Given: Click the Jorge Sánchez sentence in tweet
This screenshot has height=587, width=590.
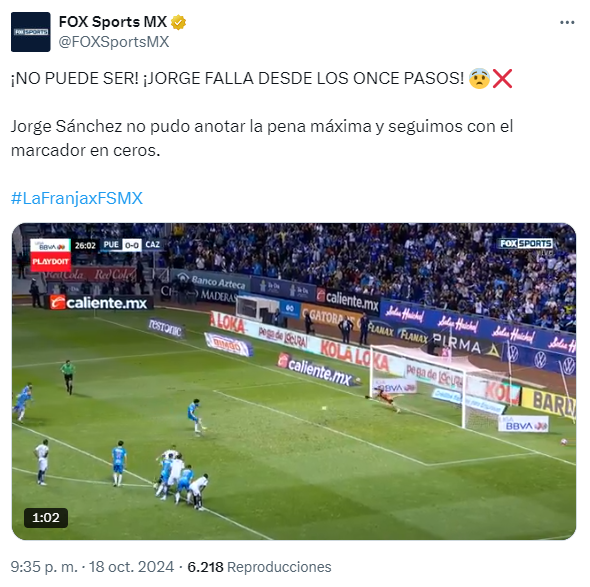Looking at the screenshot, I should 262,138.
